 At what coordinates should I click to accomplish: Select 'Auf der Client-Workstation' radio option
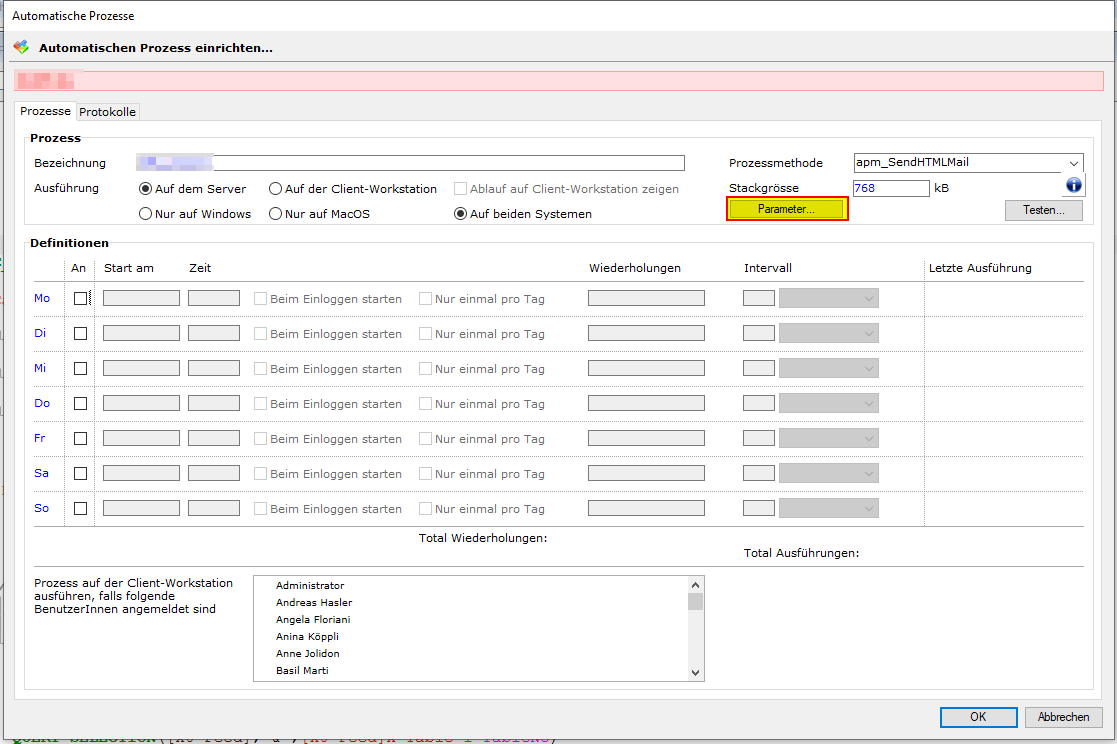[x=275, y=189]
